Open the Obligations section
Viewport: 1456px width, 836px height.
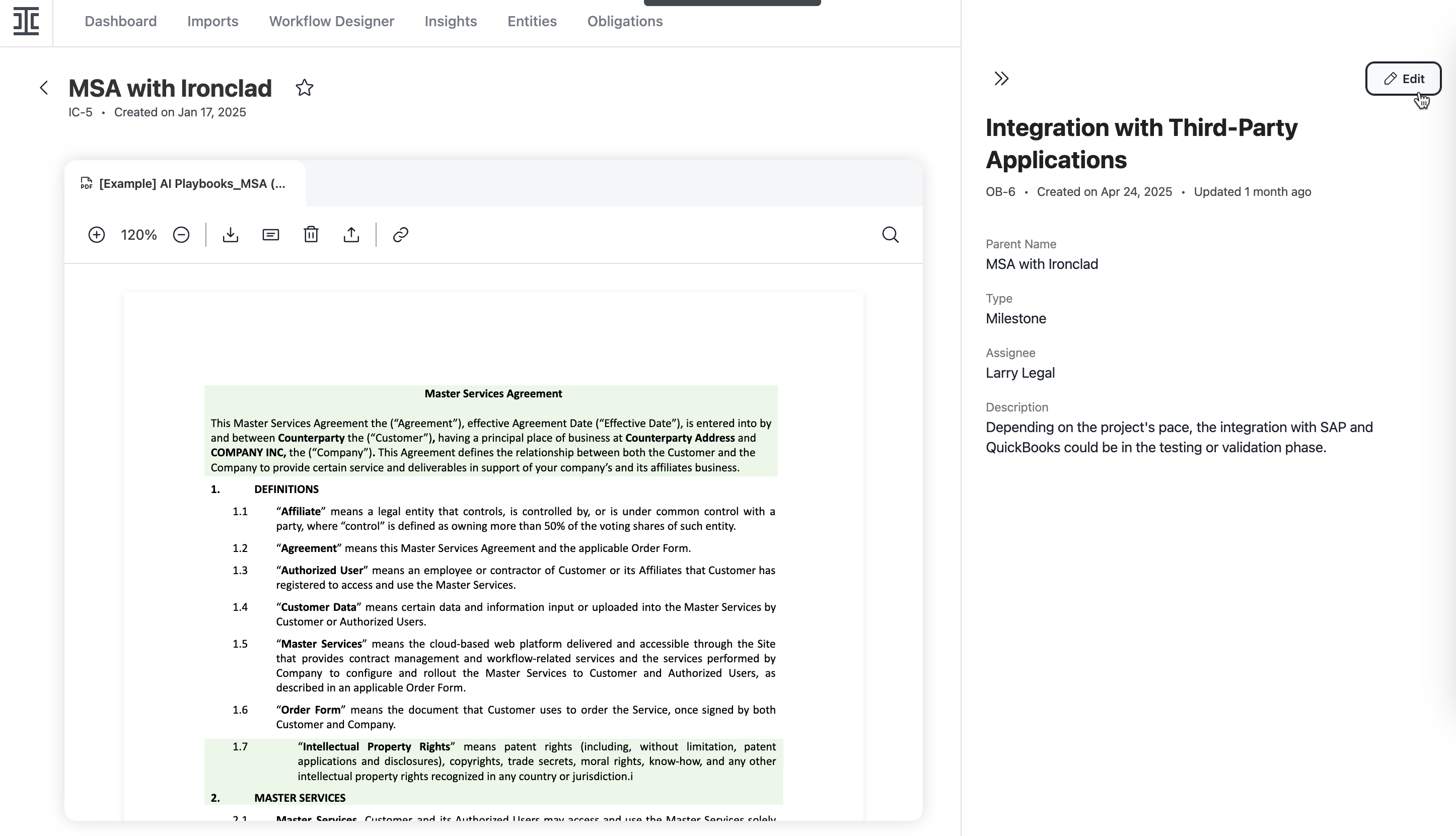[625, 21]
